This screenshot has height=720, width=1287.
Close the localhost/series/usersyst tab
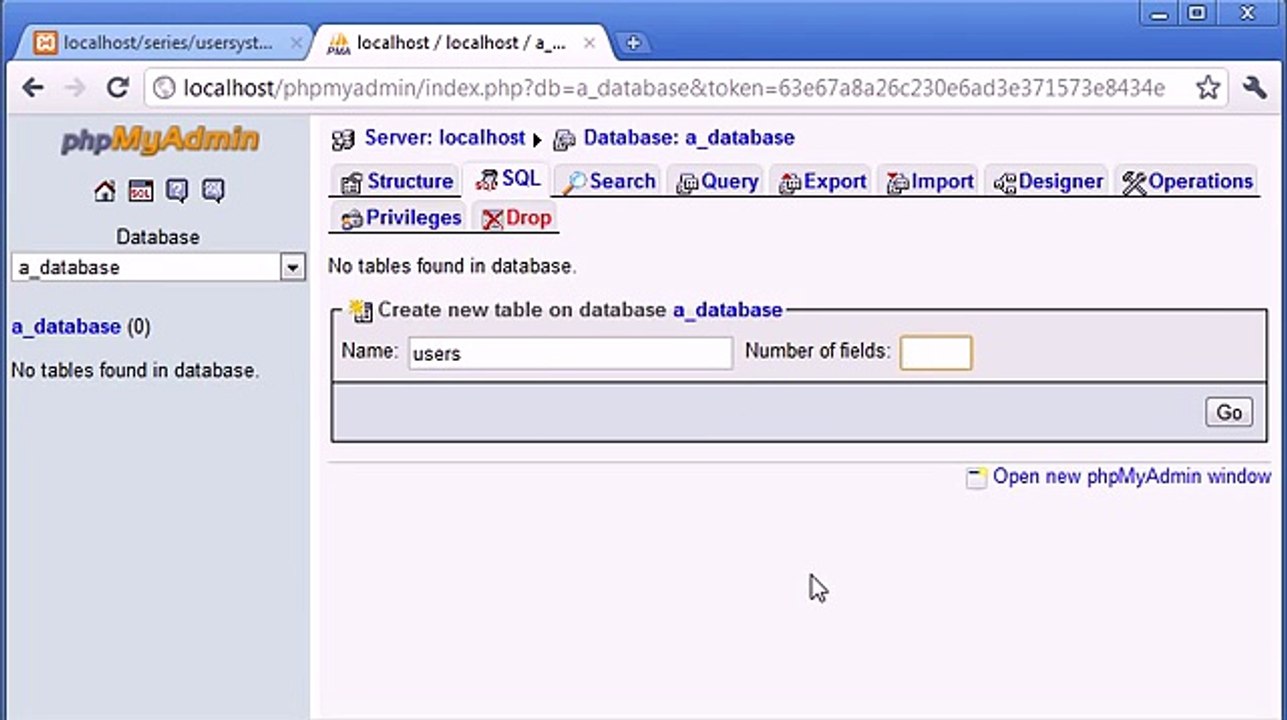pyautogui.click(x=296, y=43)
